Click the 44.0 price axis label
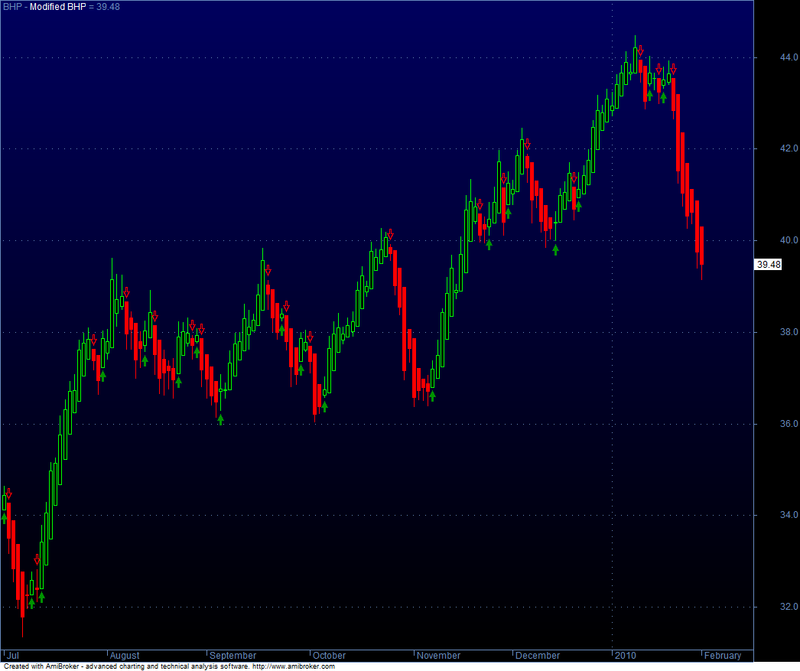Screen dimensions: 800x671 pyautogui.click(x=789, y=57)
